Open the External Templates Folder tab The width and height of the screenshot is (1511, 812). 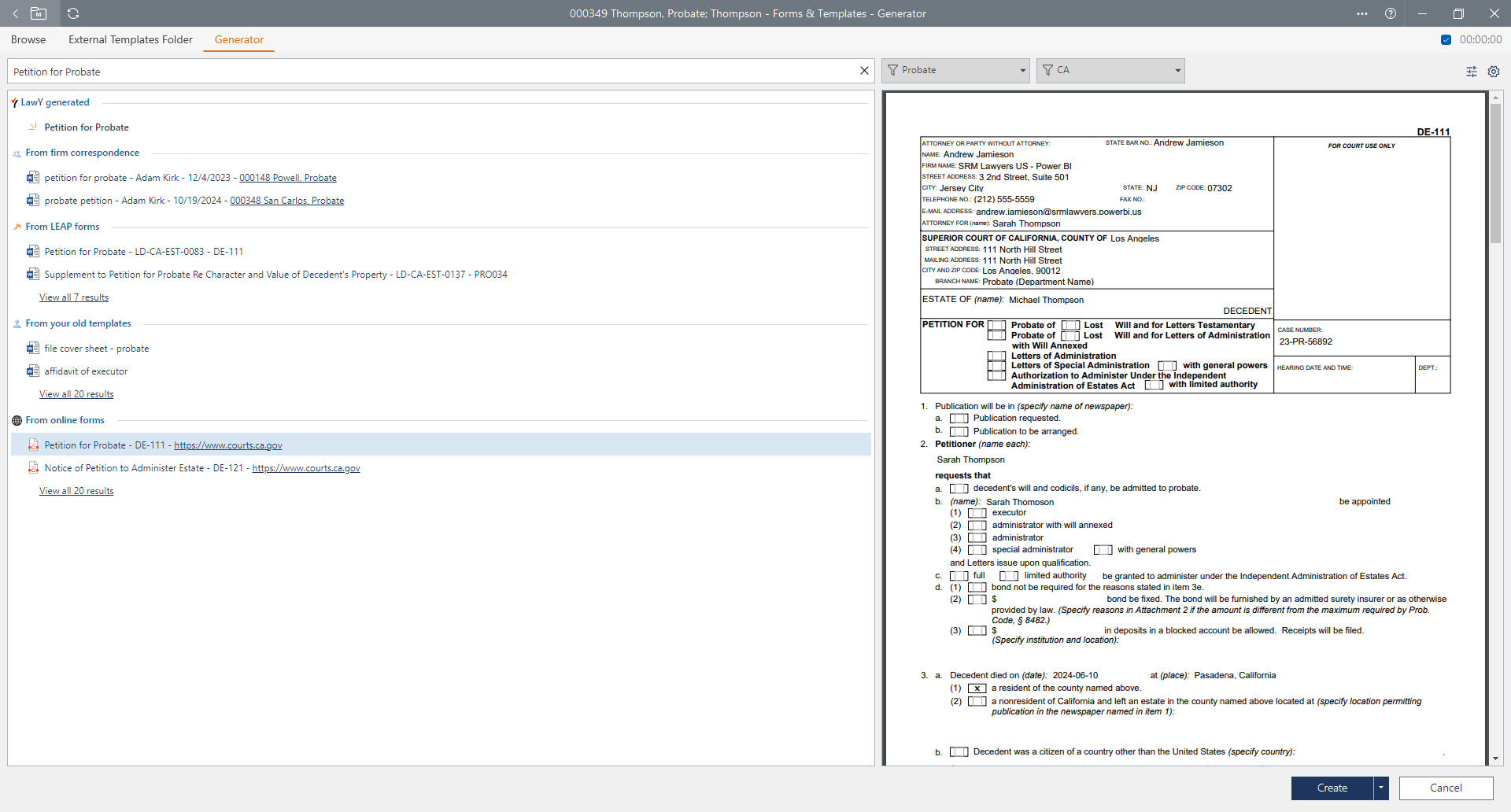(130, 39)
